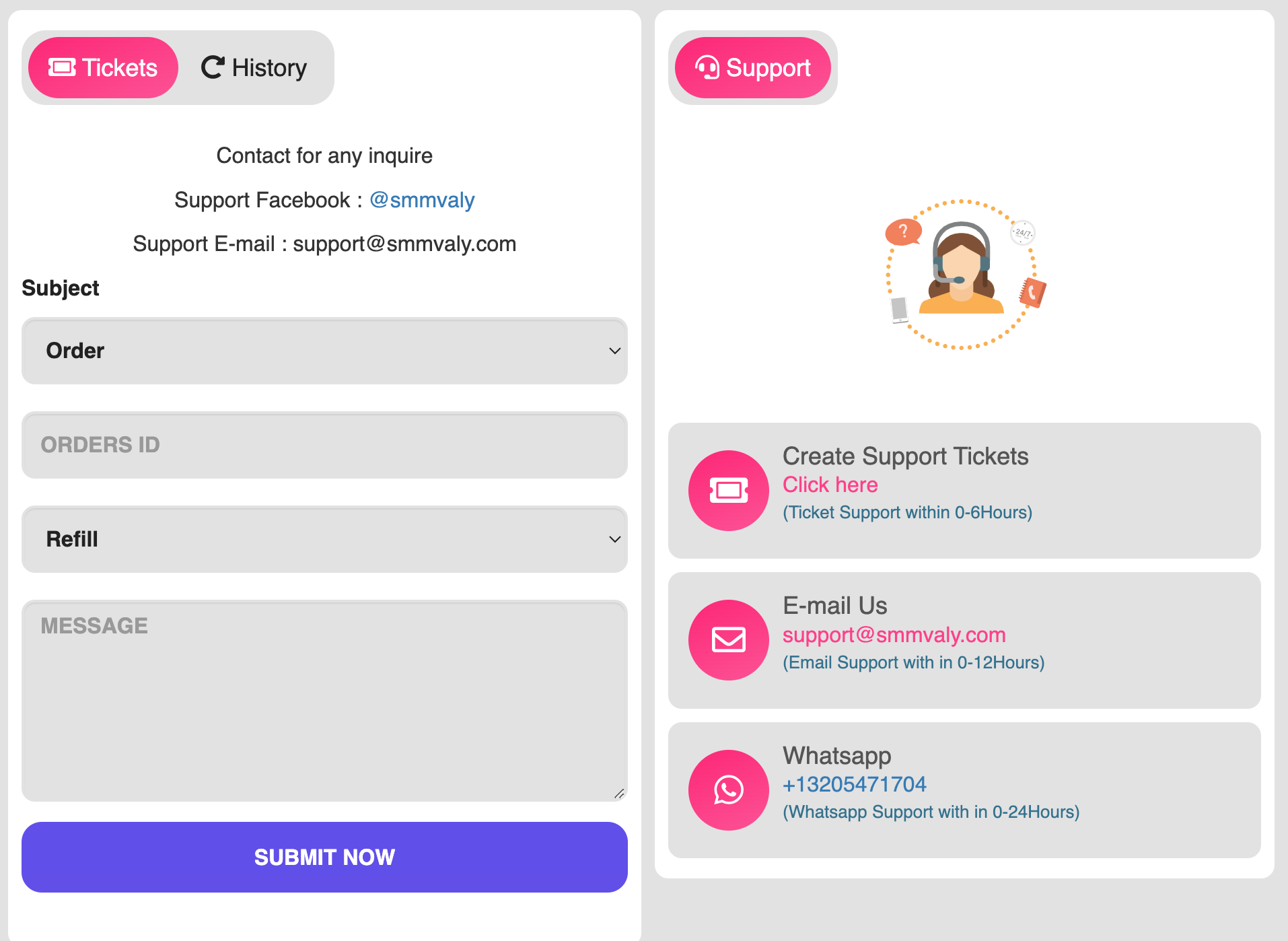1288x941 pixels.
Task: Select the Tickets tab
Action: 103,67
